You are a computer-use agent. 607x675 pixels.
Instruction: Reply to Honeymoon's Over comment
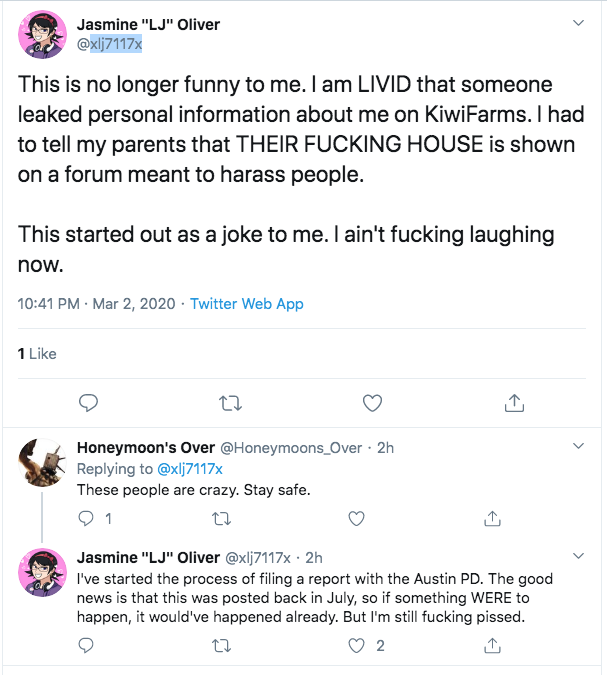[x=86, y=518]
